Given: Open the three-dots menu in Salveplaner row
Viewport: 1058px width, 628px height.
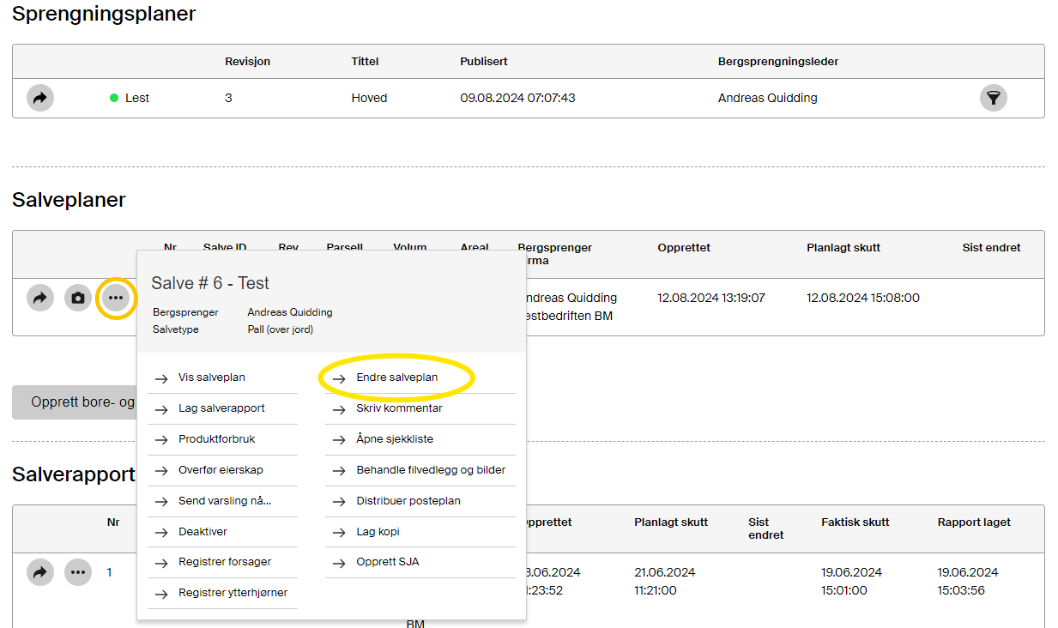Looking at the screenshot, I should pyautogui.click(x=116, y=298).
